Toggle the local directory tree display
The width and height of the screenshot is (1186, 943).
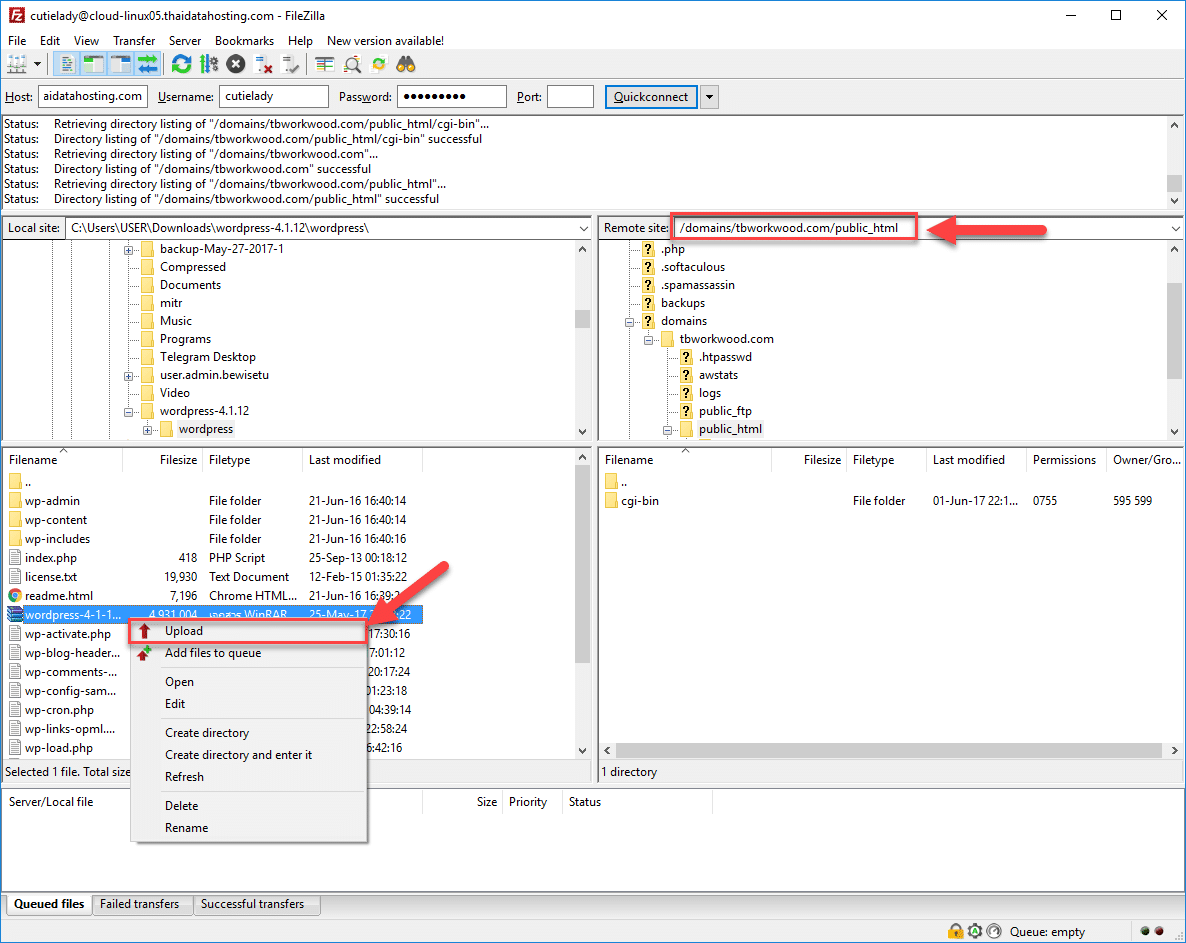coord(94,64)
